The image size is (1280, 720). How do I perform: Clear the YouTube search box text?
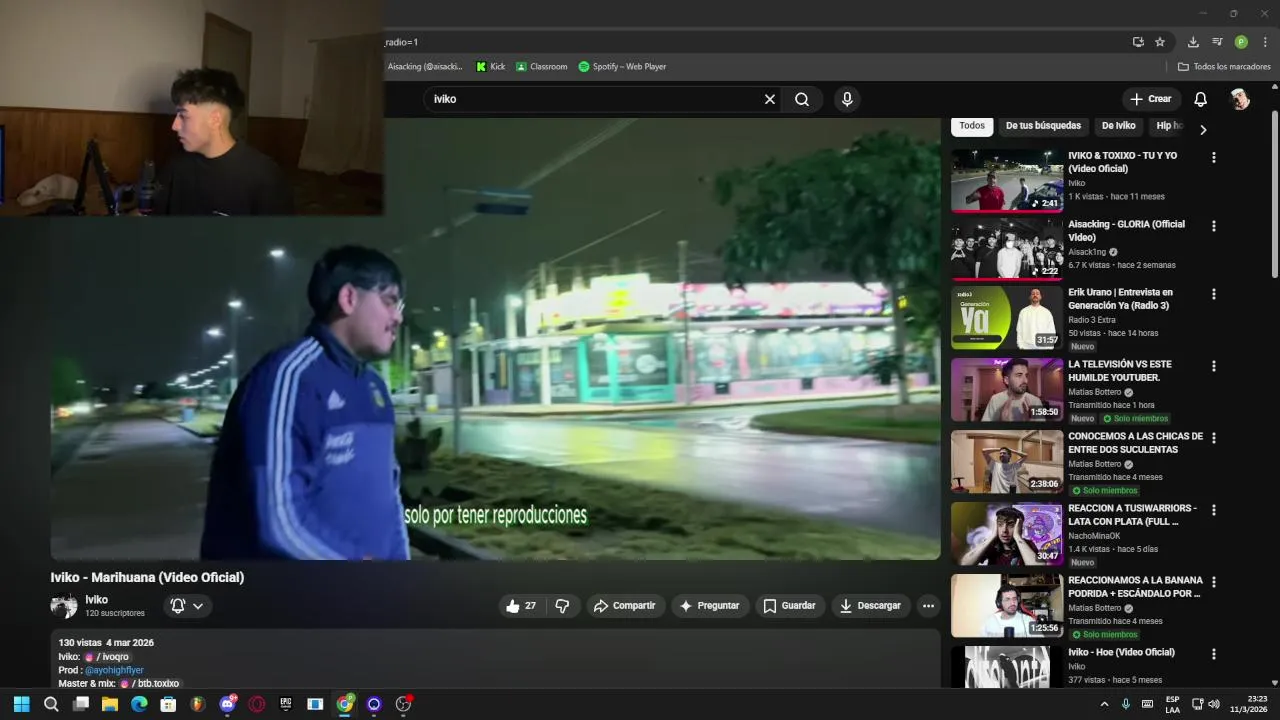click(770, 99)
